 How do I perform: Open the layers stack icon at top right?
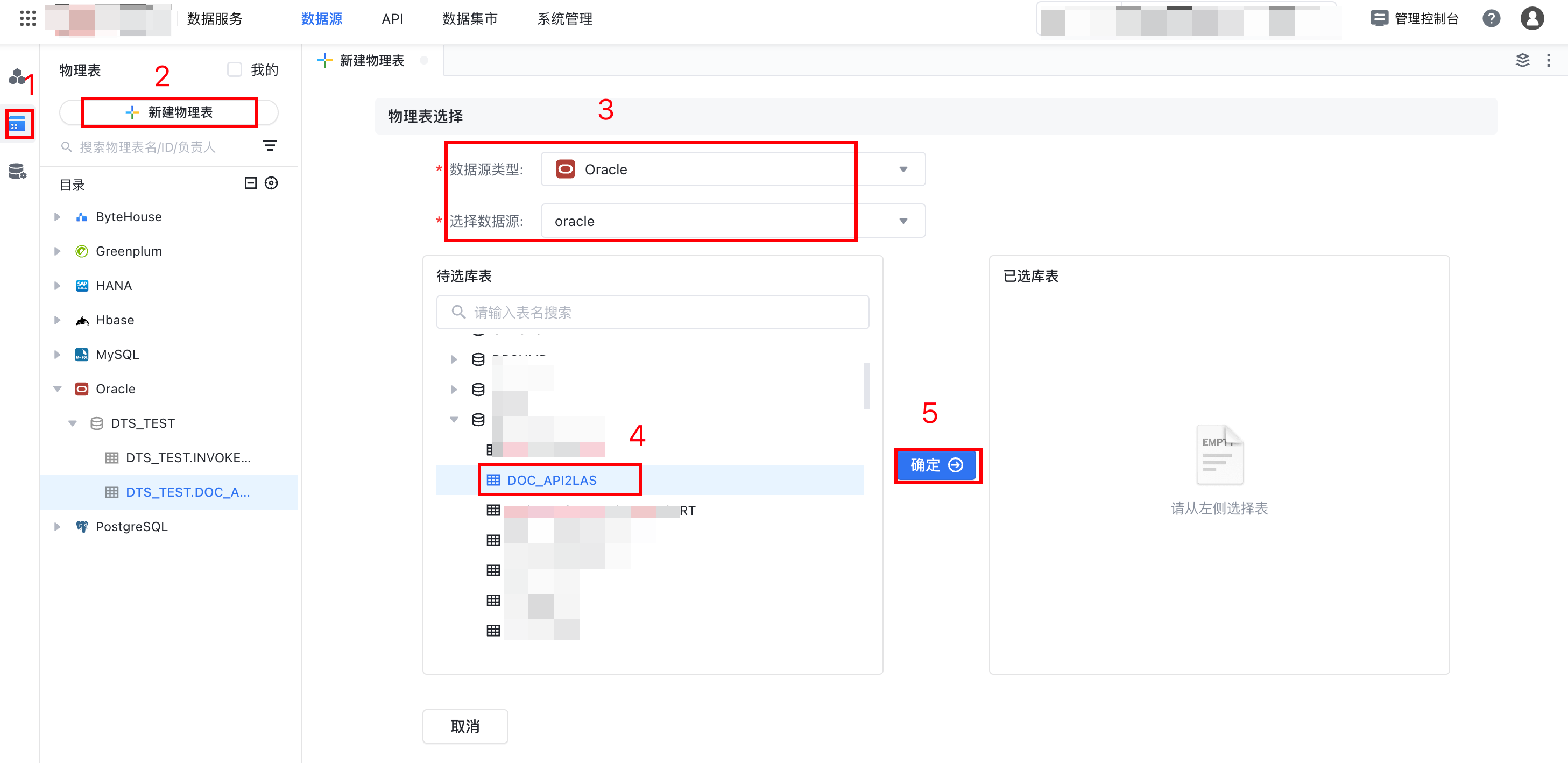[1522, 60]
